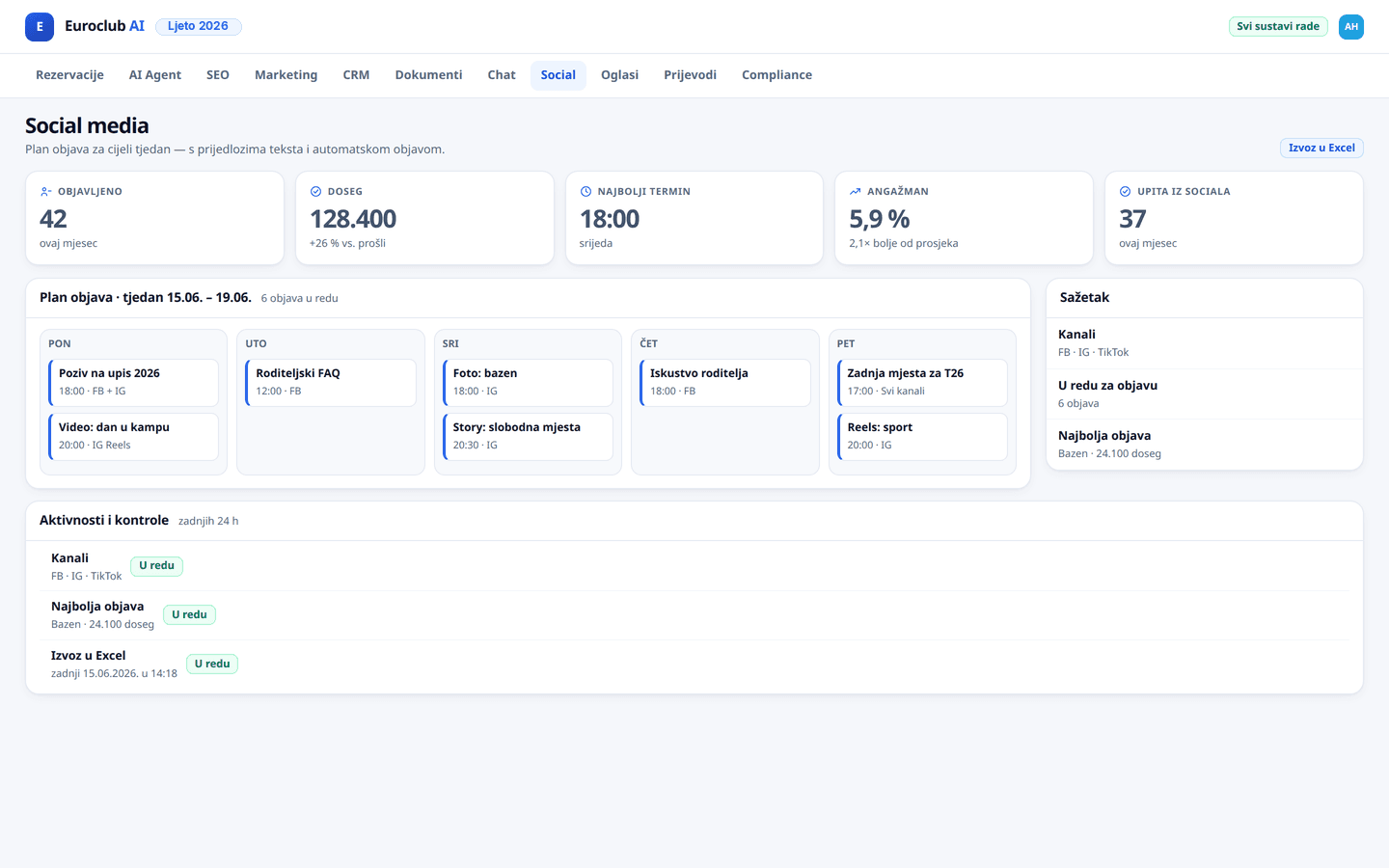Click U redu za objavu summary row
Image resolution: width=1389 pixels, height=868 pixels.
click(x=1205, y=393)
